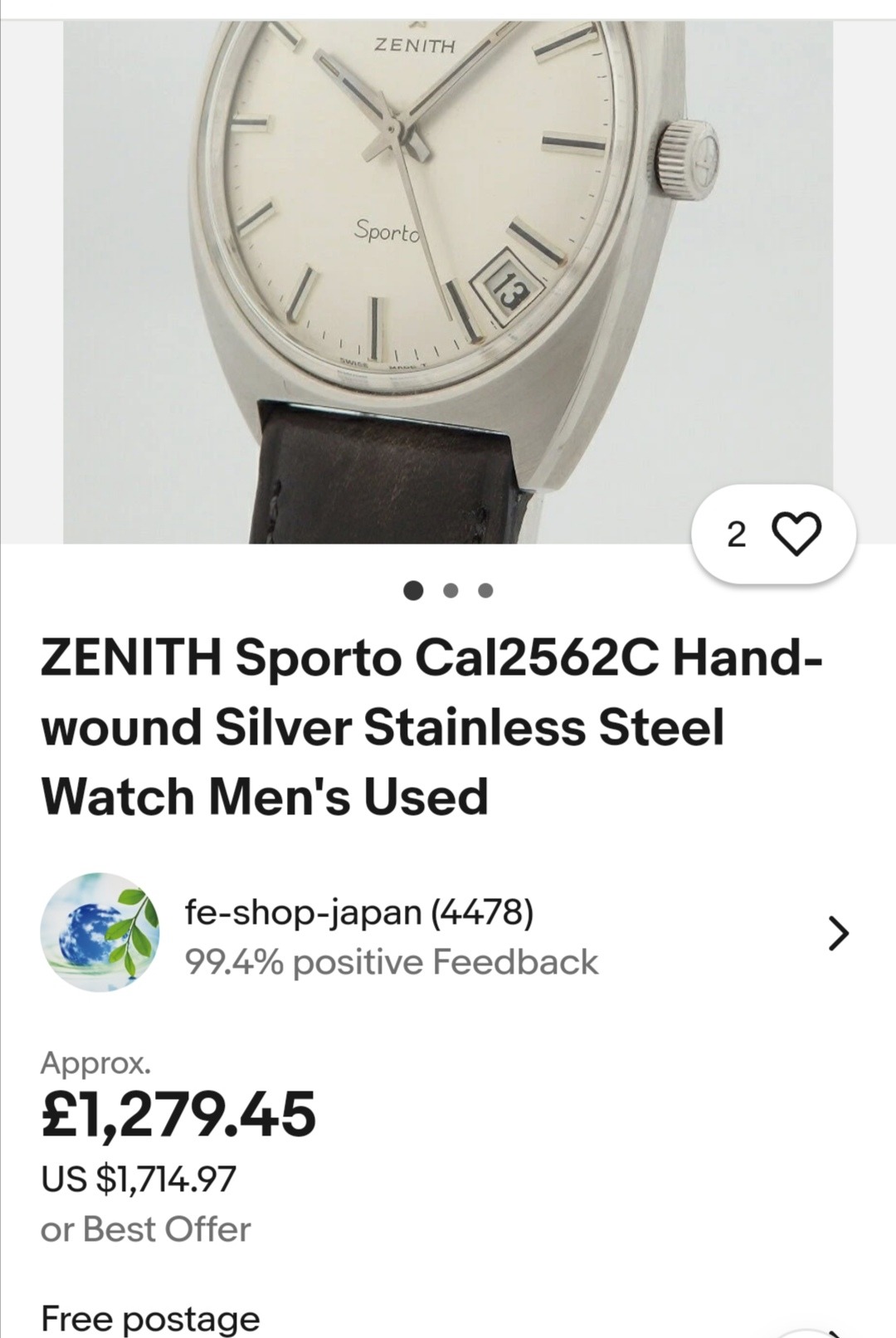Select the second image carousel dot
Image resolution: width=896 pixels, height=1338 pixels.
(x=450, y=590)
